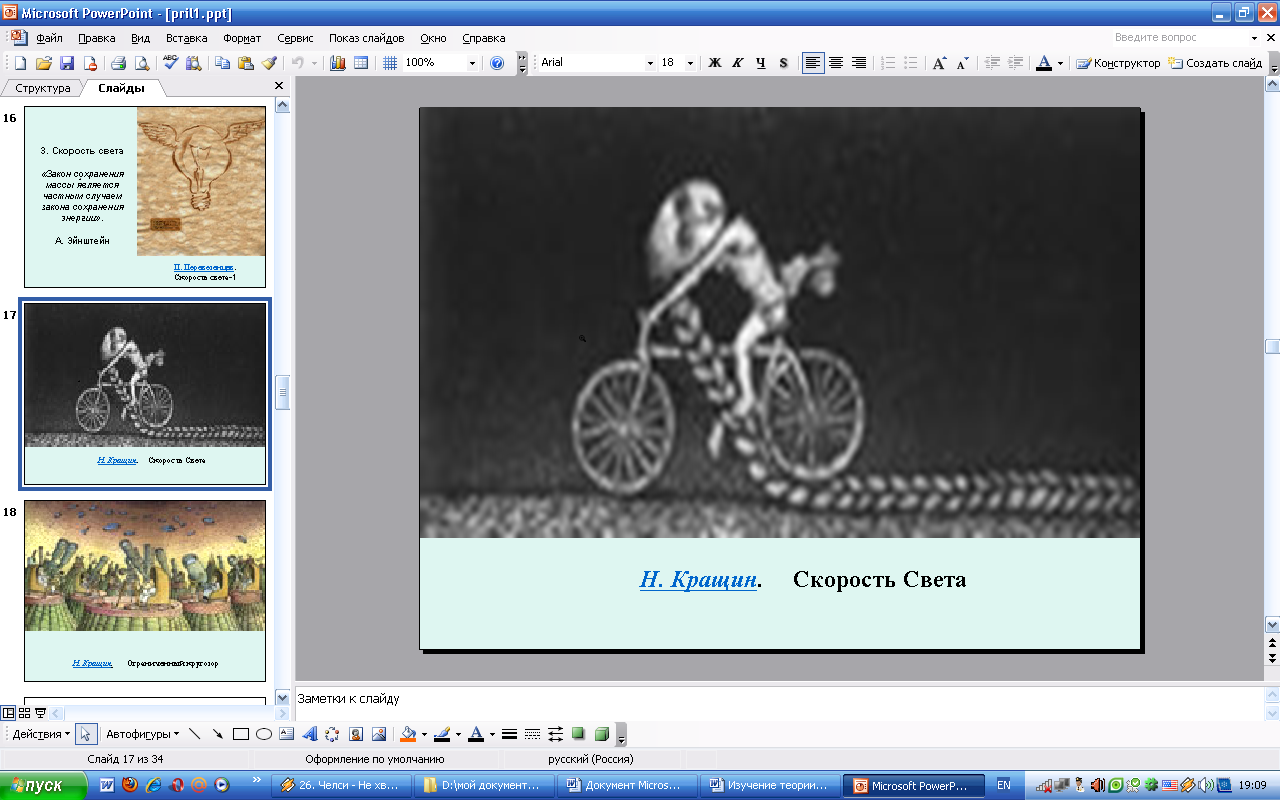Click Создать слайд button
The height and width of the screenshot is (800, 1280).
(x=1215, y=62)
